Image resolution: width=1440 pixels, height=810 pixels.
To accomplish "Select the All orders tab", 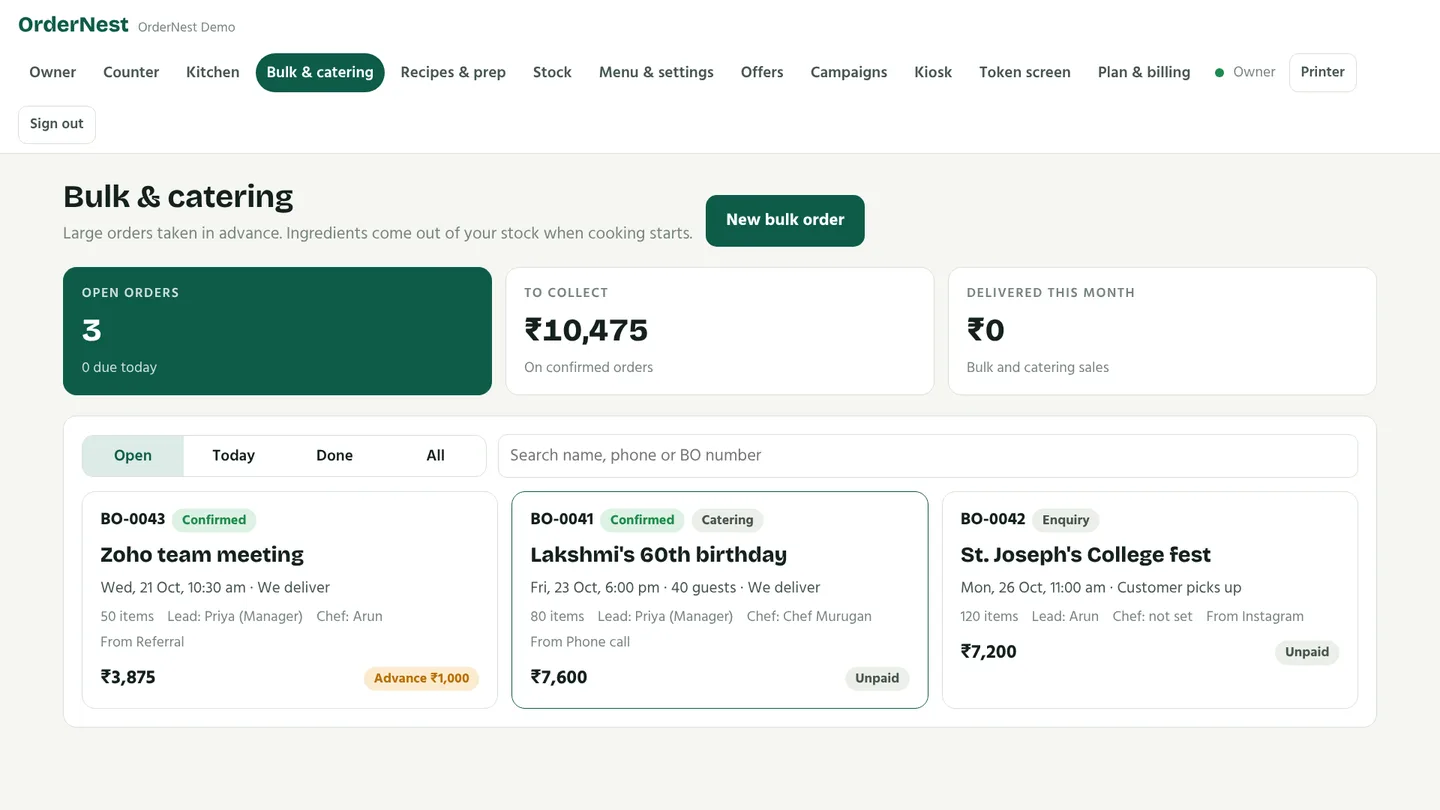I will click(435, 455).
